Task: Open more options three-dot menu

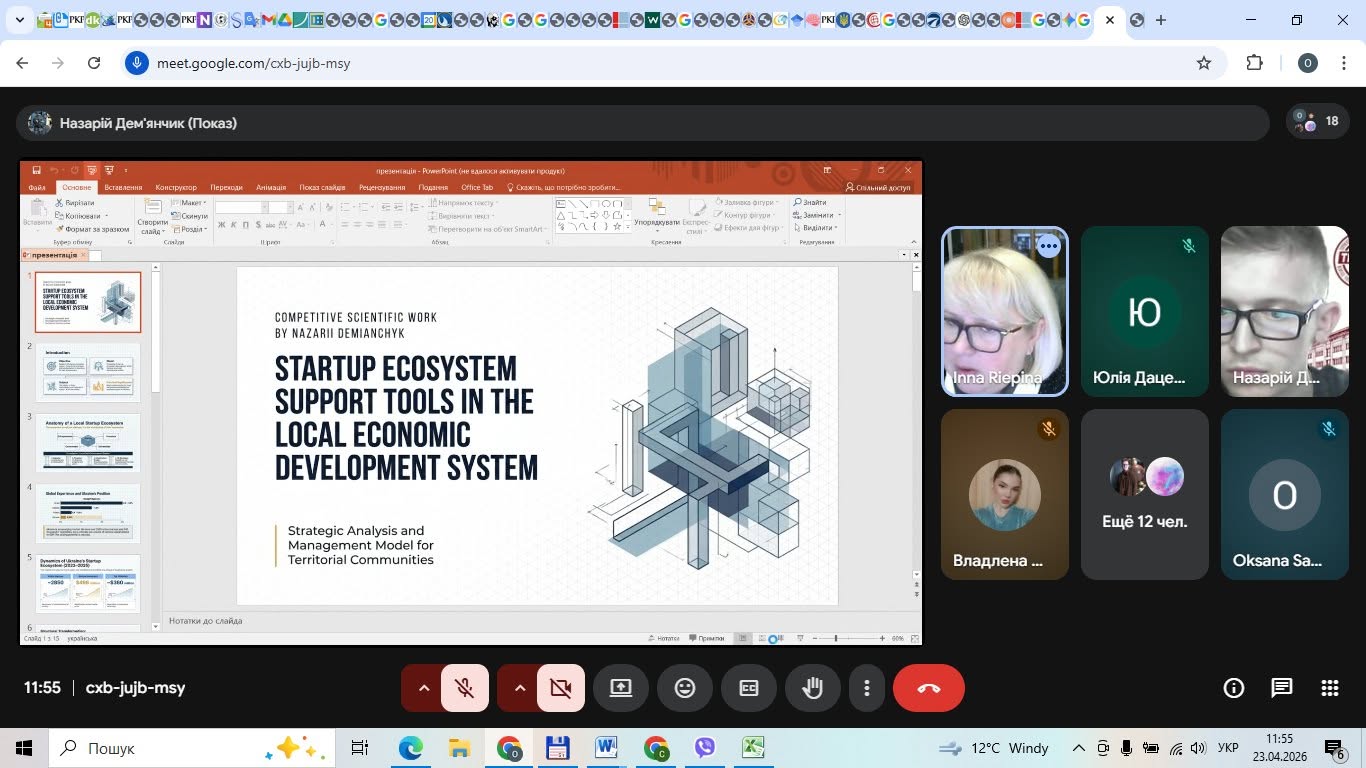Action: (867, 688)
